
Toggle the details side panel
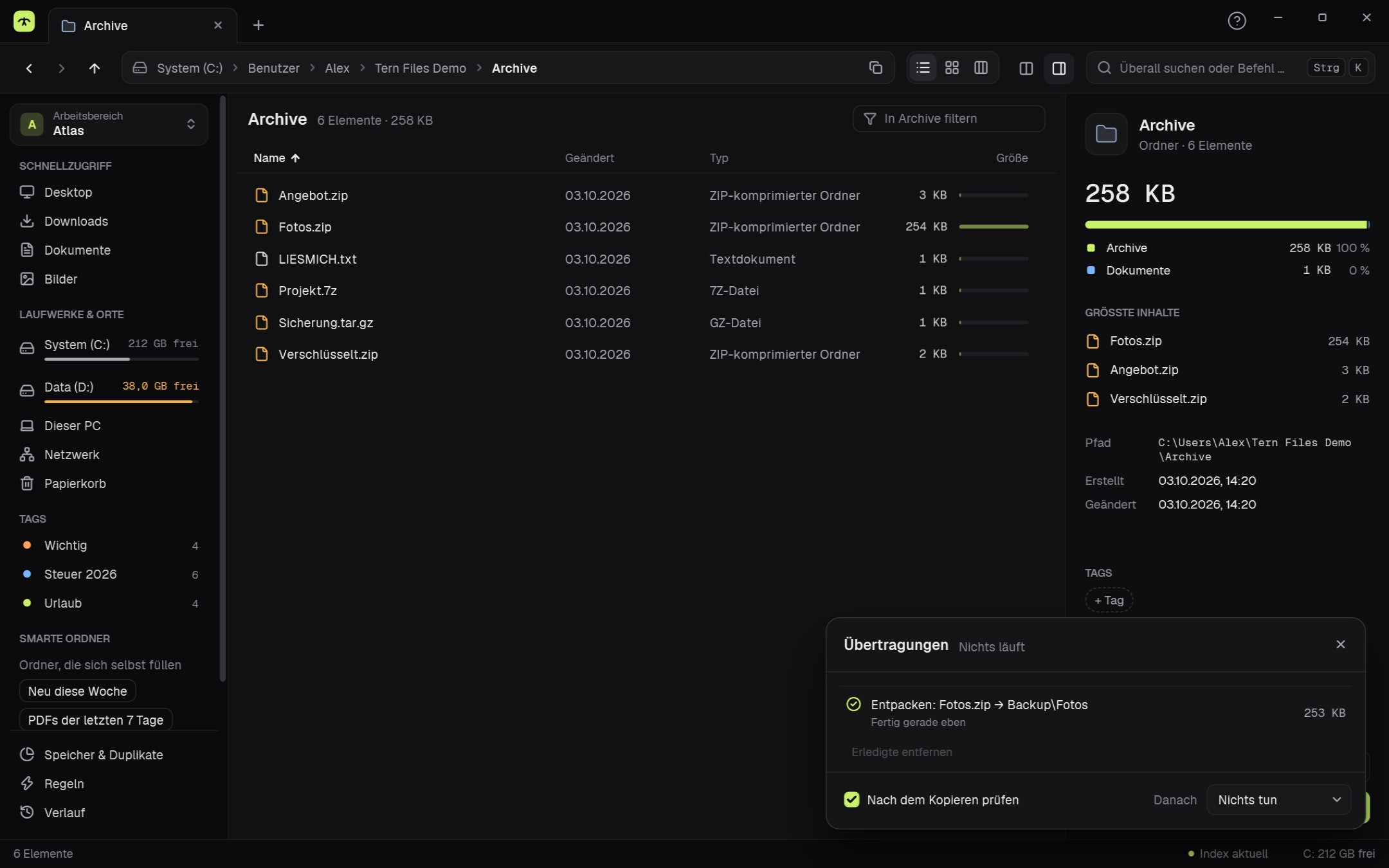point(1058,68)
